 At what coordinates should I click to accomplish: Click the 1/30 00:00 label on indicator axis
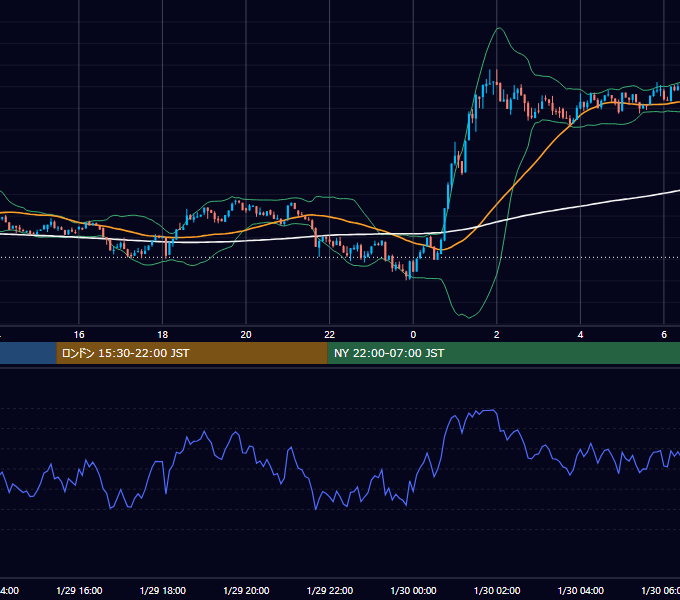413,591
